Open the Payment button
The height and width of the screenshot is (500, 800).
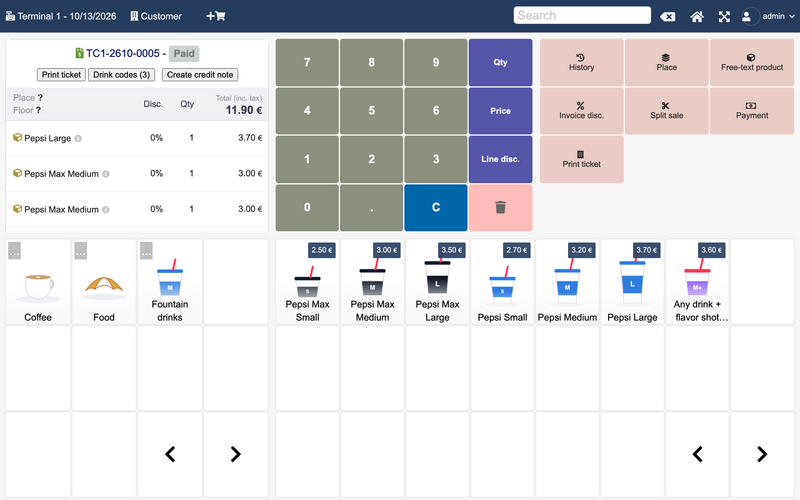752,110
